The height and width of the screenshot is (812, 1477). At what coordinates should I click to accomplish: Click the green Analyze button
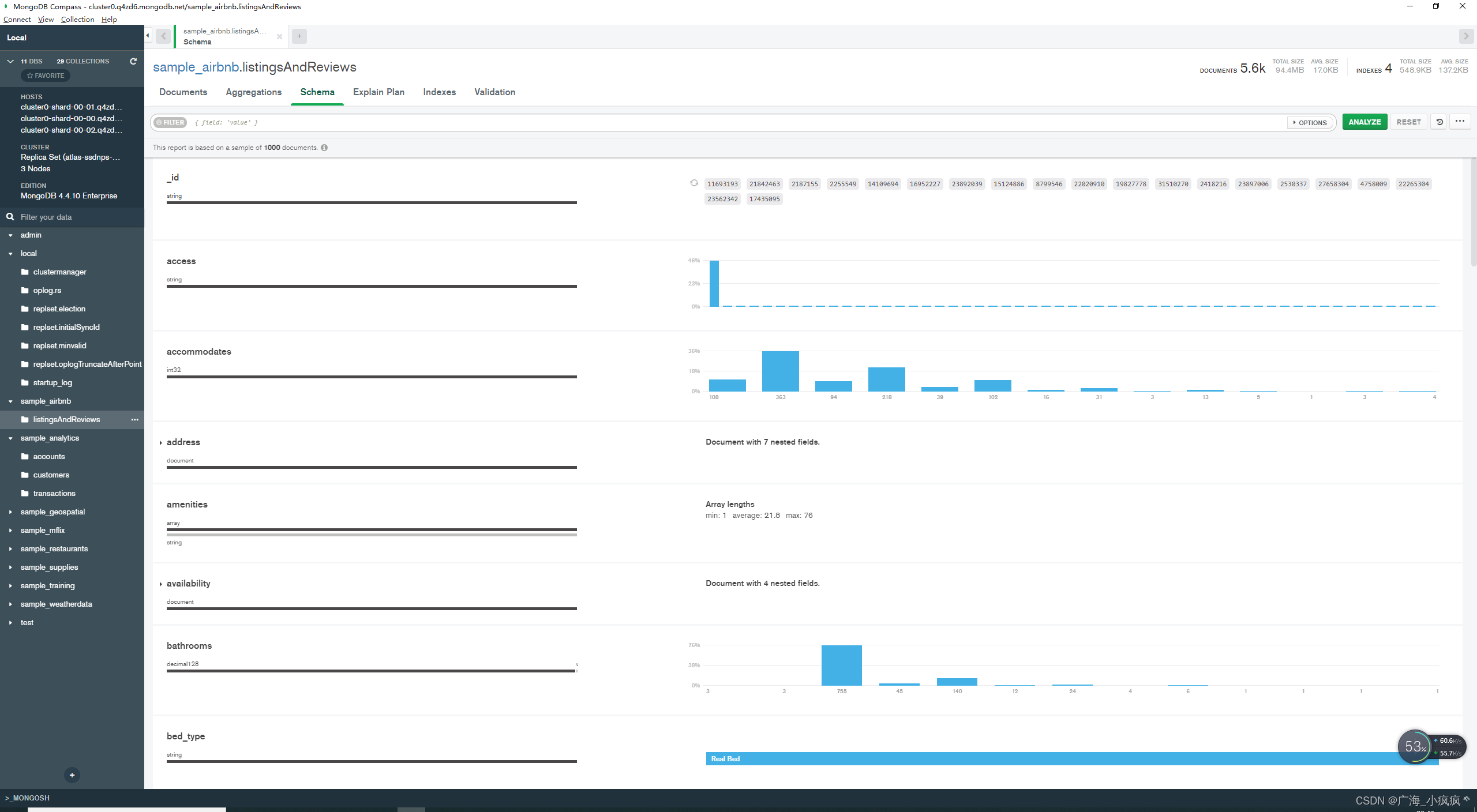(x=1364, y=122)
